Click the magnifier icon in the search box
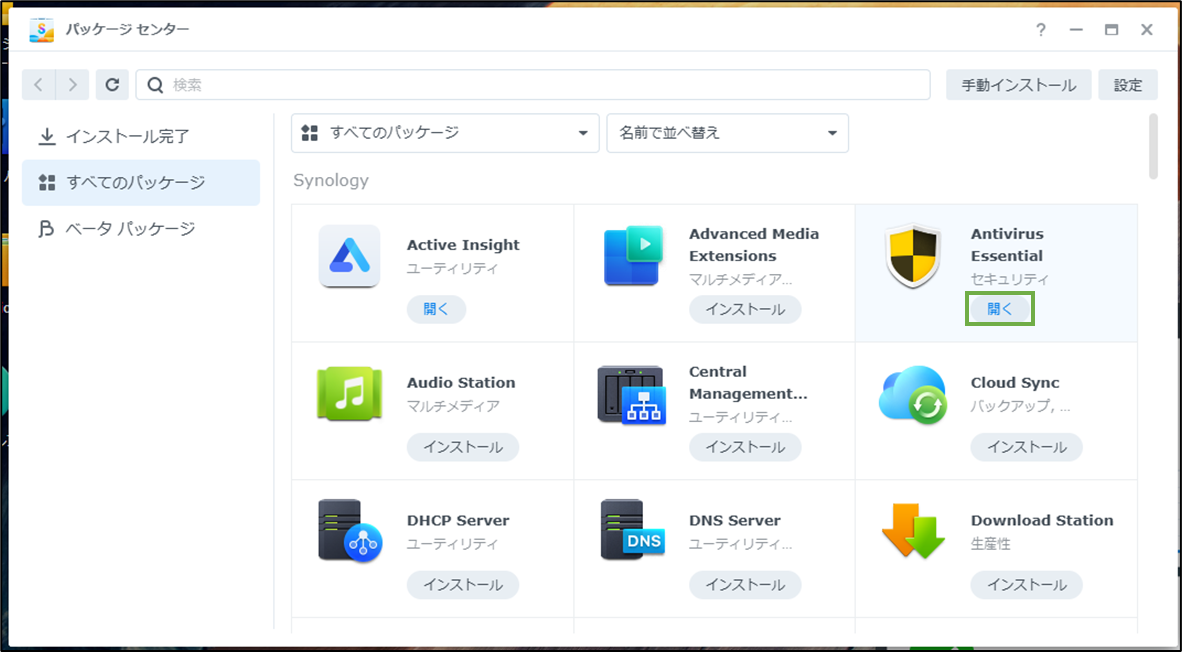 (155, 85)
